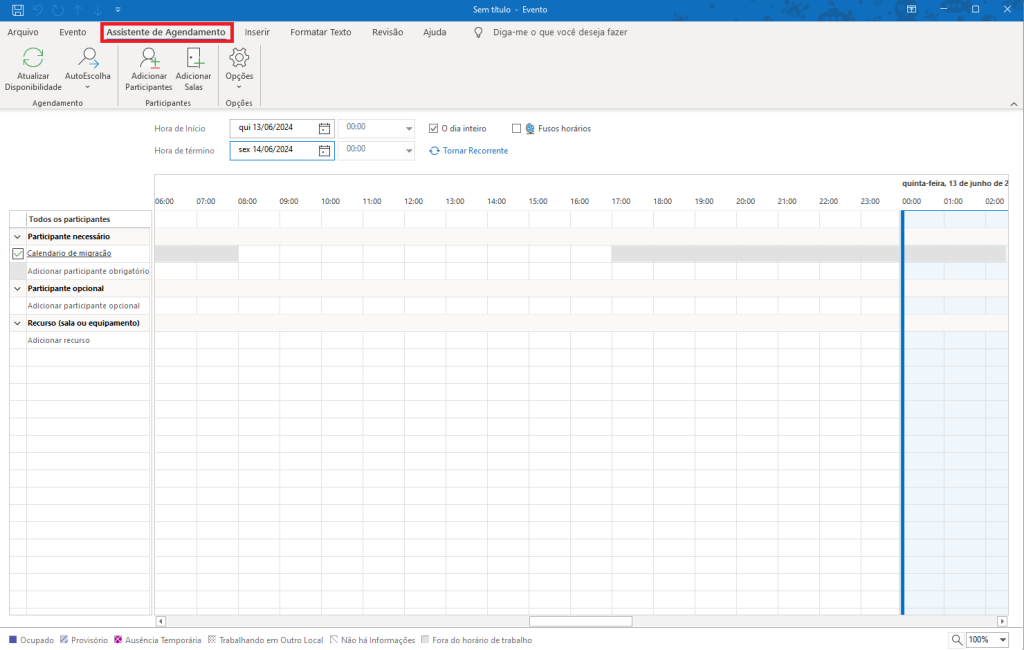Screen dimensions: 1024x650
Task: Enable the Fusos horários checkbox
Action: [x=517, y=128]
